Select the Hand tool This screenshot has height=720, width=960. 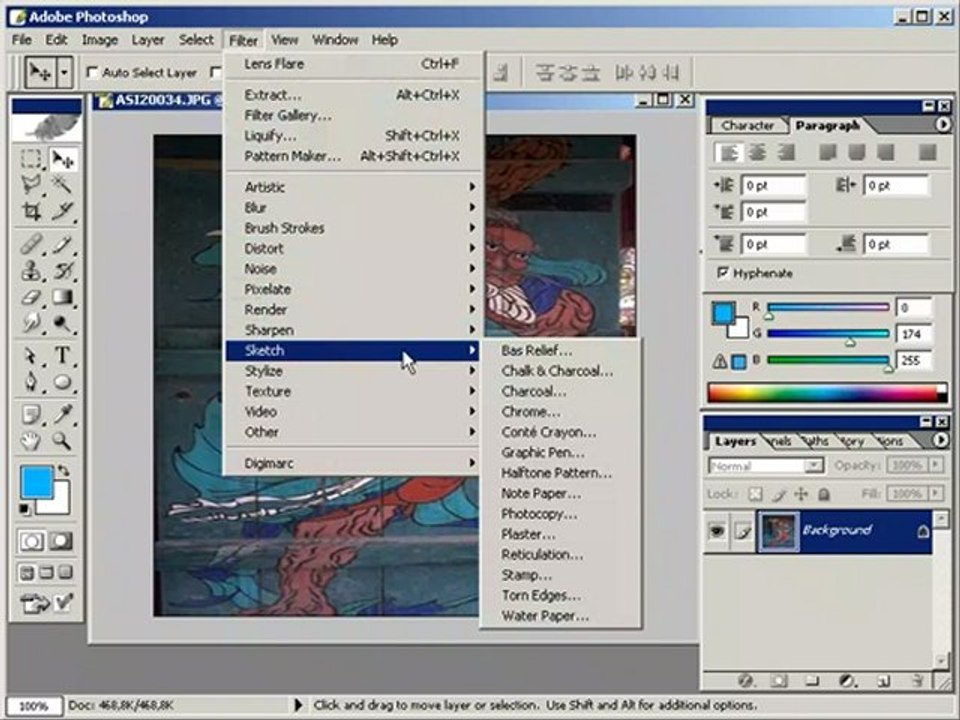[x=31, y=440]
